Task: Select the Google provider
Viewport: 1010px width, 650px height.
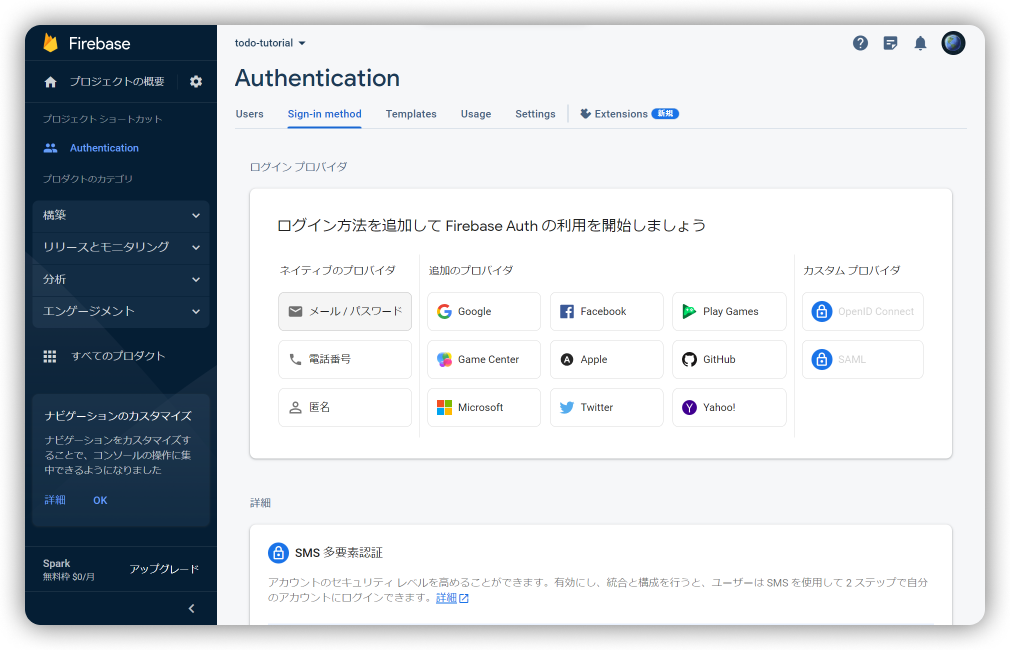Action: coord(484,311)
